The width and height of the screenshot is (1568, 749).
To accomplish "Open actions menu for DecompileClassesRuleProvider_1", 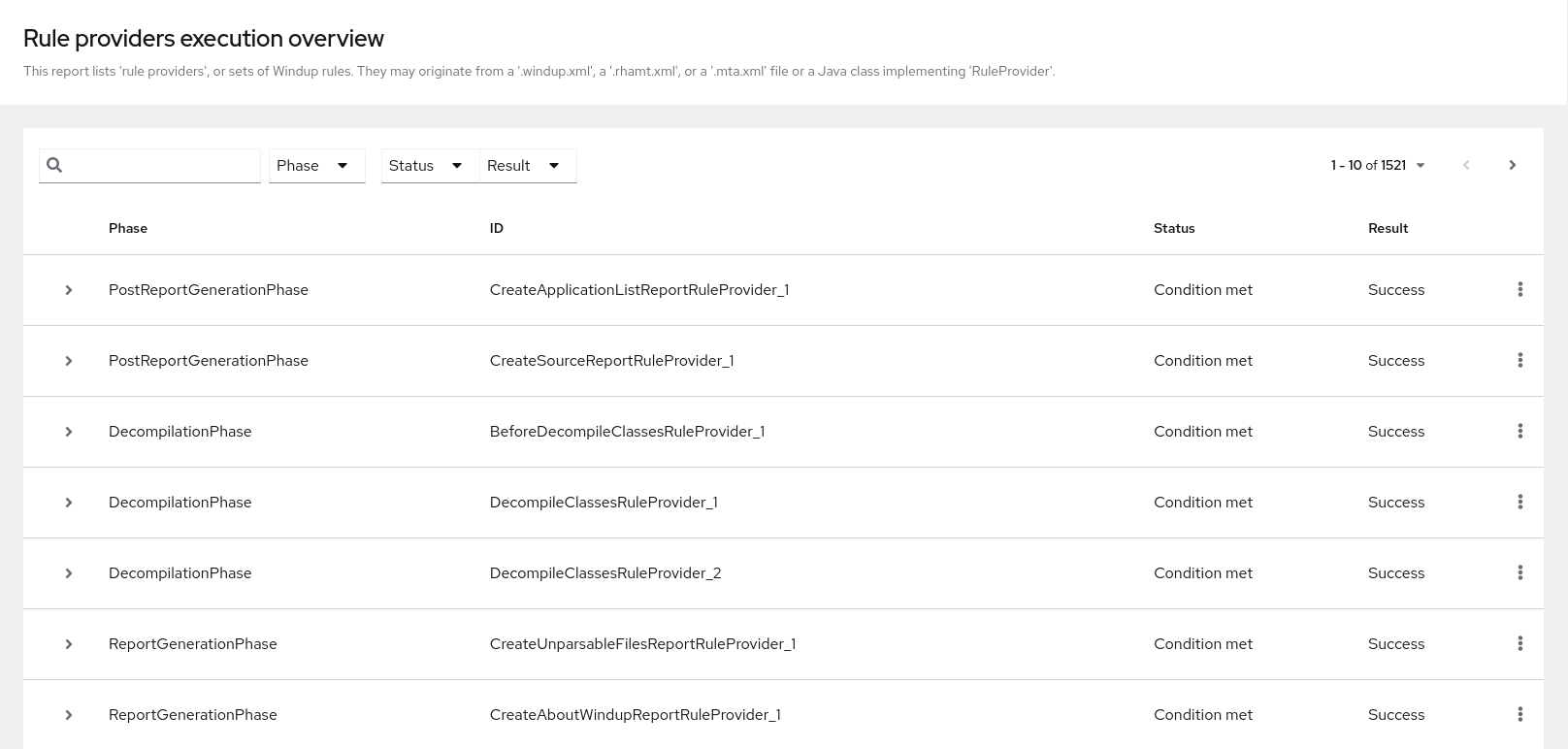I will pyautogui.click(x=1519, y=502).
